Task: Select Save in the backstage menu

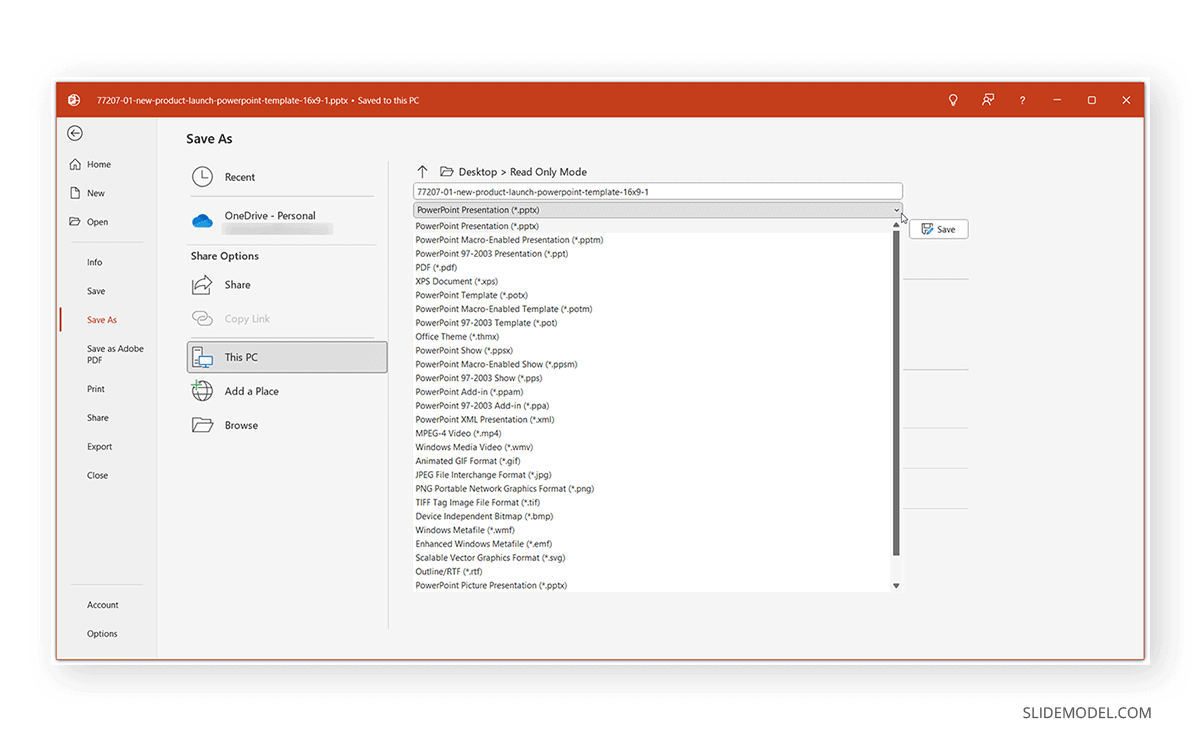Action: (96, 291)
